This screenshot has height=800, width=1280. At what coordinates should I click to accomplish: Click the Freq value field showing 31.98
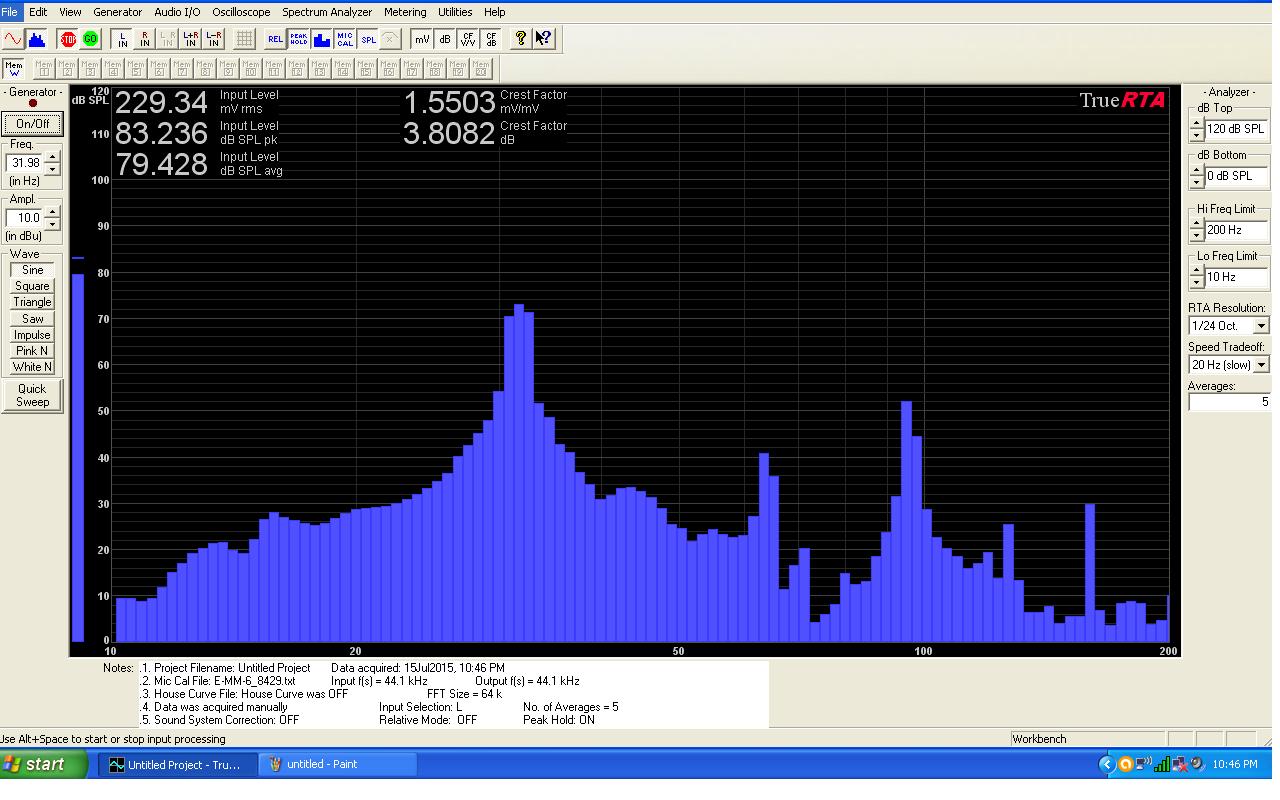pos(26,163)
